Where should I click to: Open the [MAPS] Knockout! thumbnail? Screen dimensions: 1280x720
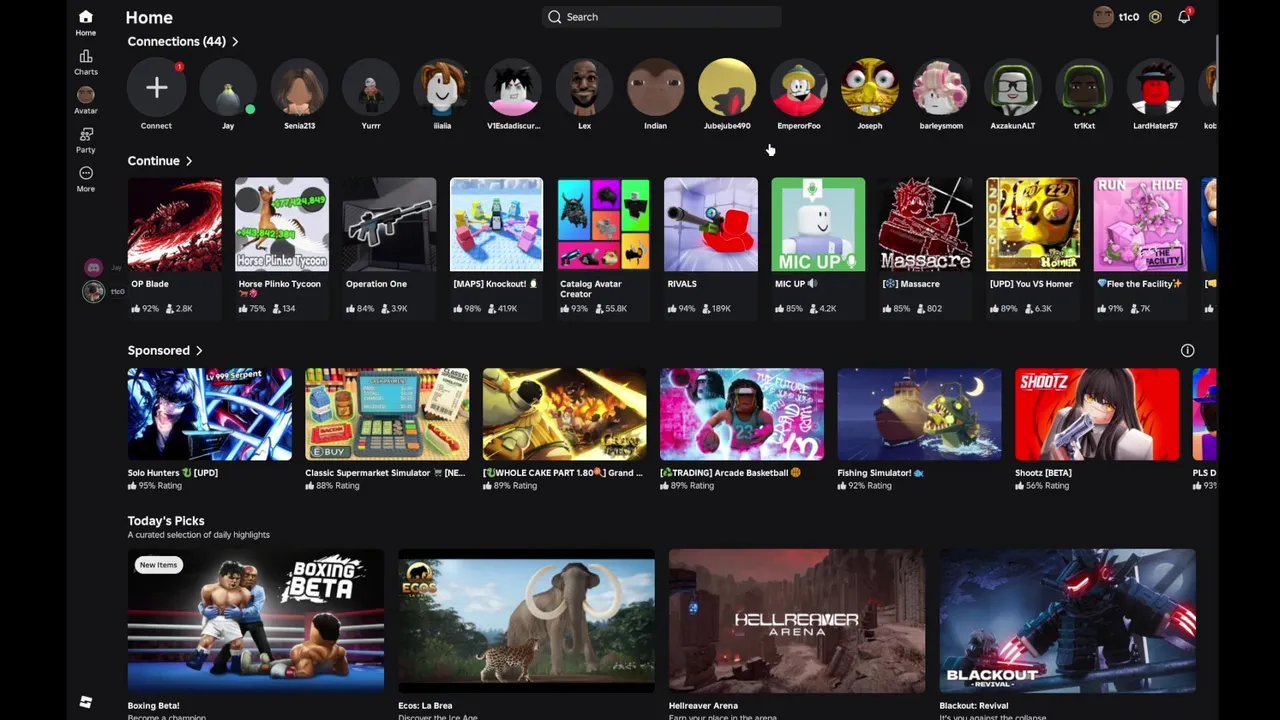(496, 225)
